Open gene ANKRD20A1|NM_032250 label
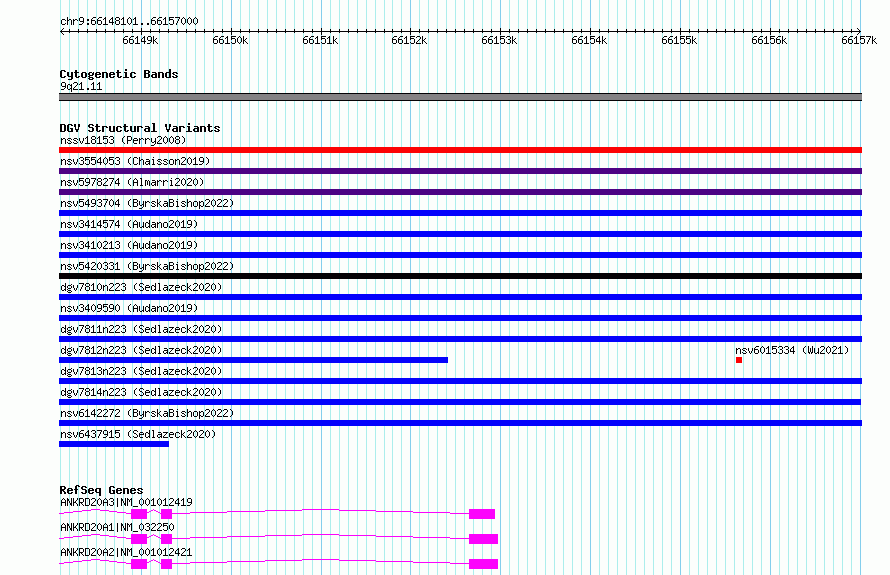The width and height of the screenshot is (890, 575). (117, 527)
